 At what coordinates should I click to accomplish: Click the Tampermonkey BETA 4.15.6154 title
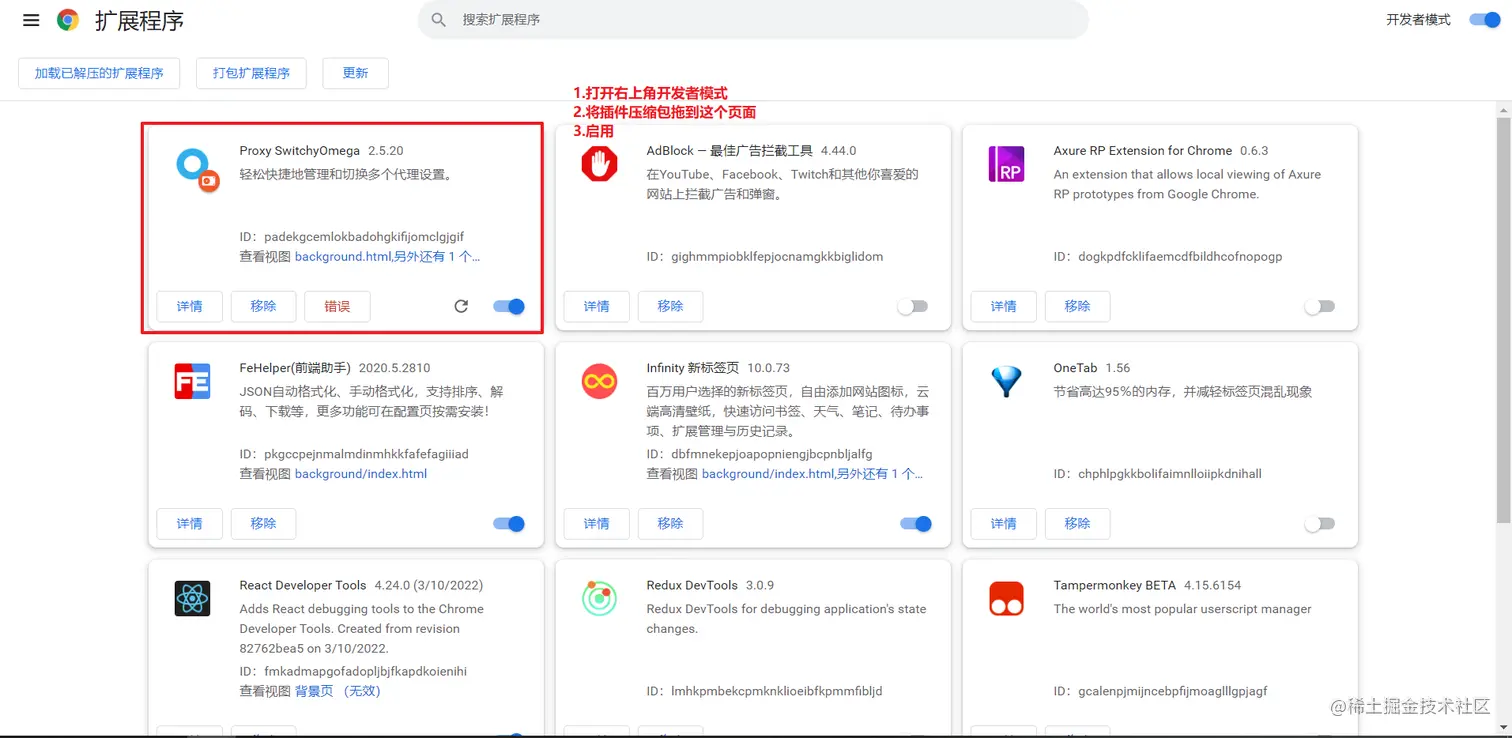[1147, 585]
